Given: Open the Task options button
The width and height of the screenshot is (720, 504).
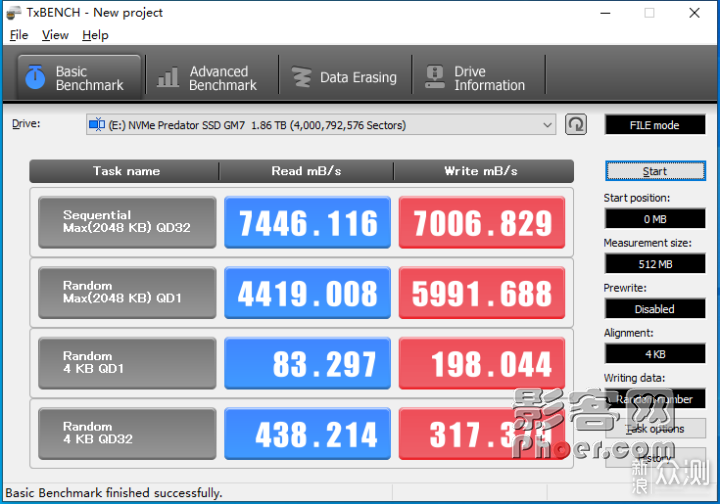Looking at the screenshot, I should coord(655,429).
